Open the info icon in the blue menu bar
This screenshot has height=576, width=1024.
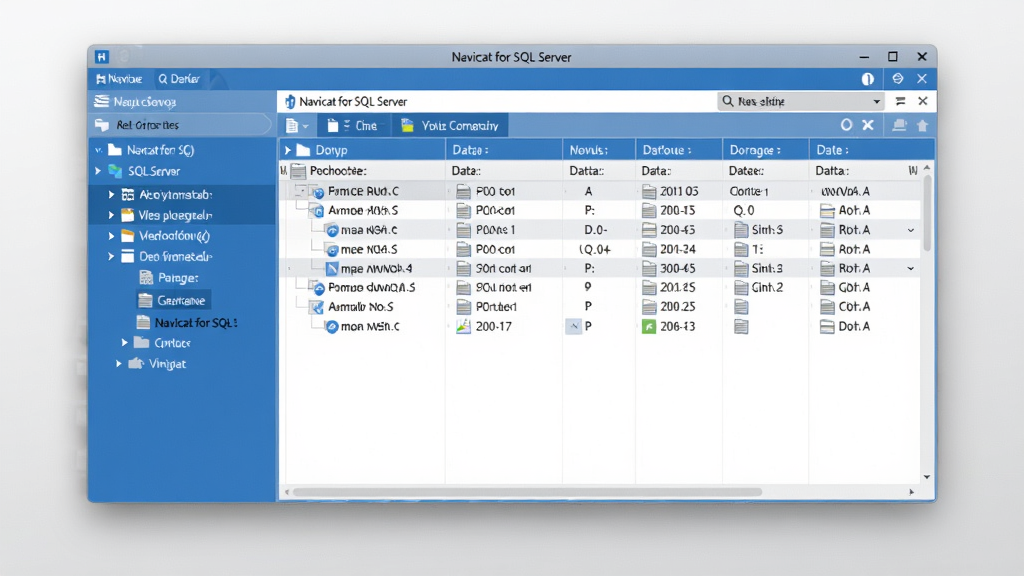[x=868, y=79]
